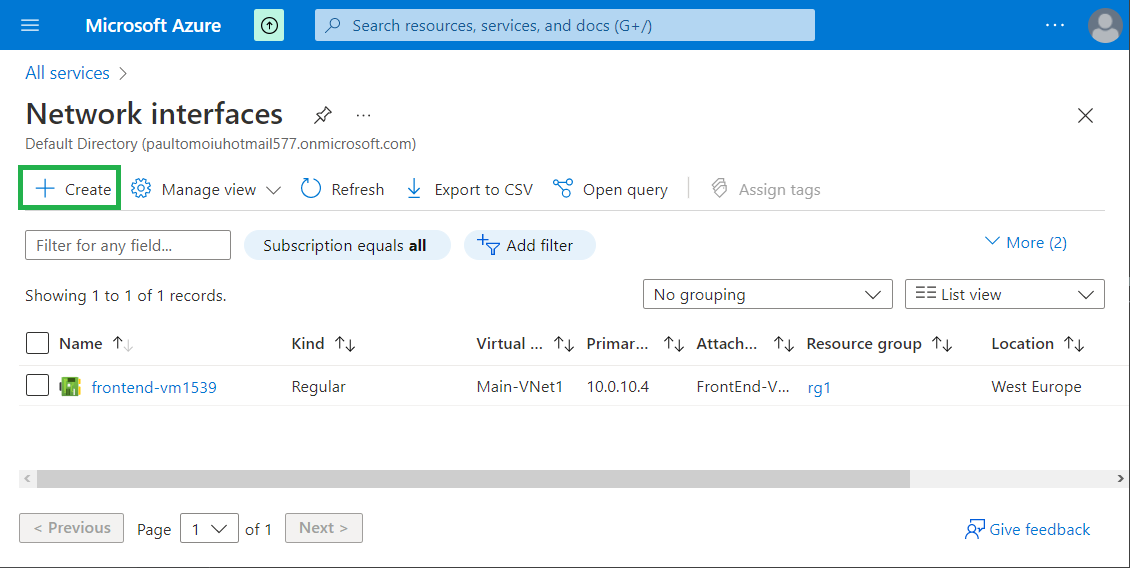Click the frontend-vm1539 network interface icon
This screenshot has height=568, width=1130.
tap(70, 386)
